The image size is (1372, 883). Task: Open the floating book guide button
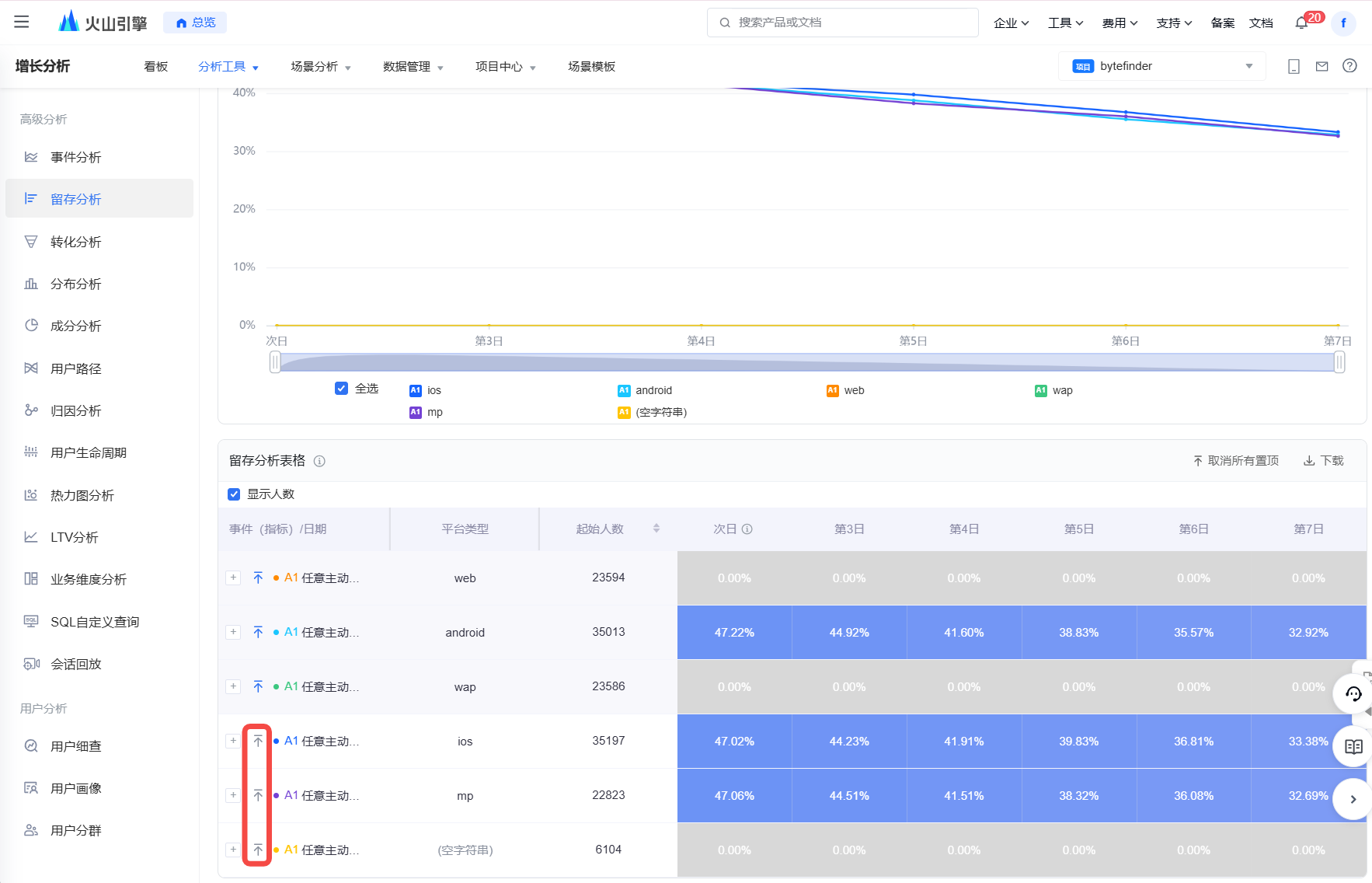(x=1353, y=747)
